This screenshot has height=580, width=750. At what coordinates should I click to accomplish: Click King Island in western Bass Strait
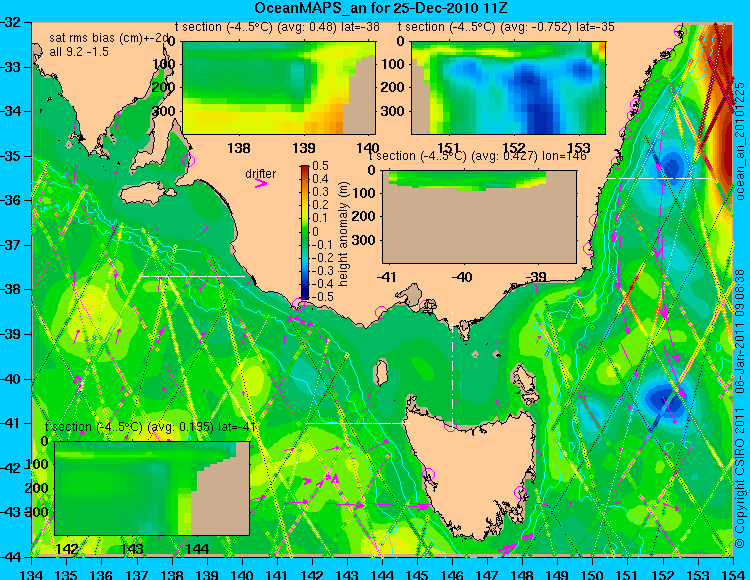click(x=381, y=372)
